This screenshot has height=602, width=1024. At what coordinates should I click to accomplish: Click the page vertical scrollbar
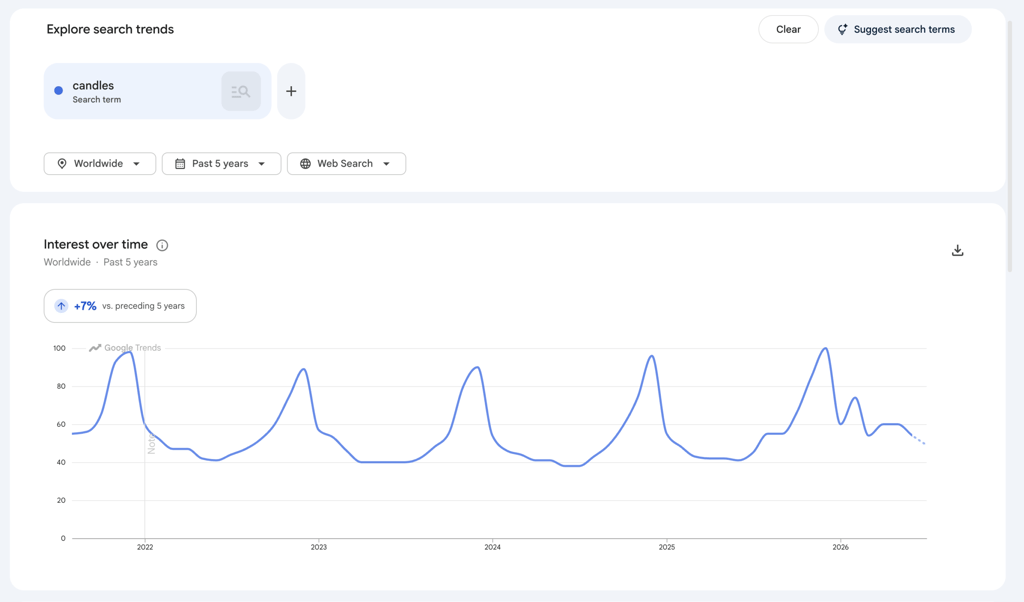tap(1010, 147)
